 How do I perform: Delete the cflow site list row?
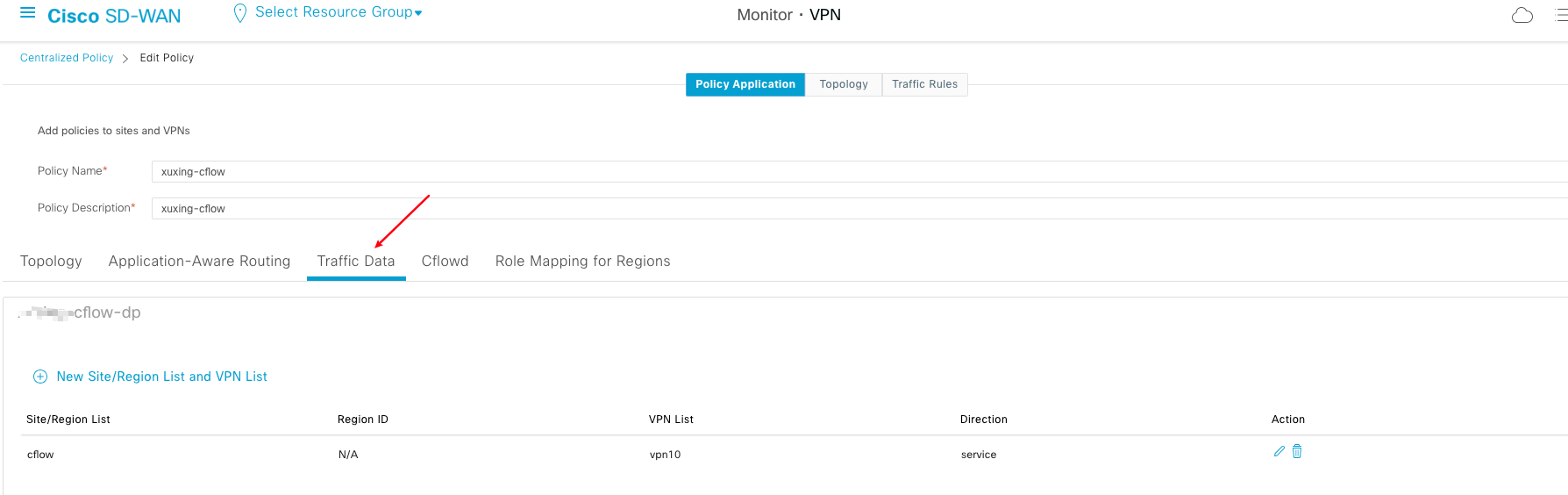[1297, 451]
